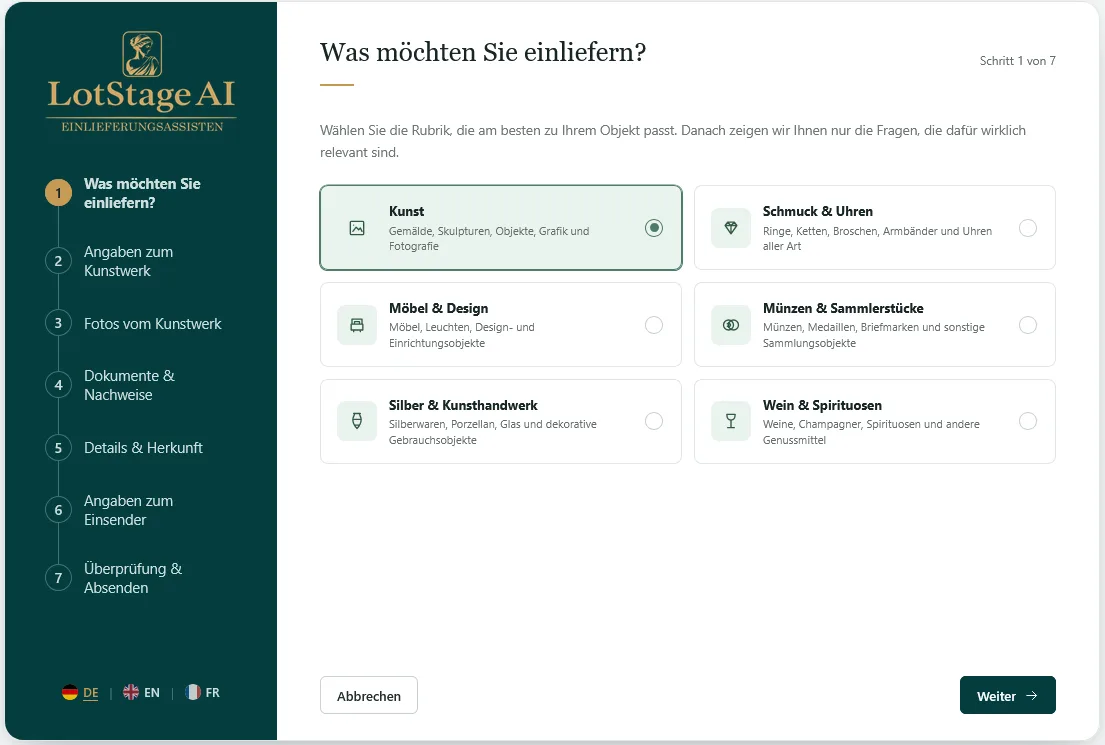Select the Möbel & Design radio button
This screenshot has height=745, width=1105.
654,325
